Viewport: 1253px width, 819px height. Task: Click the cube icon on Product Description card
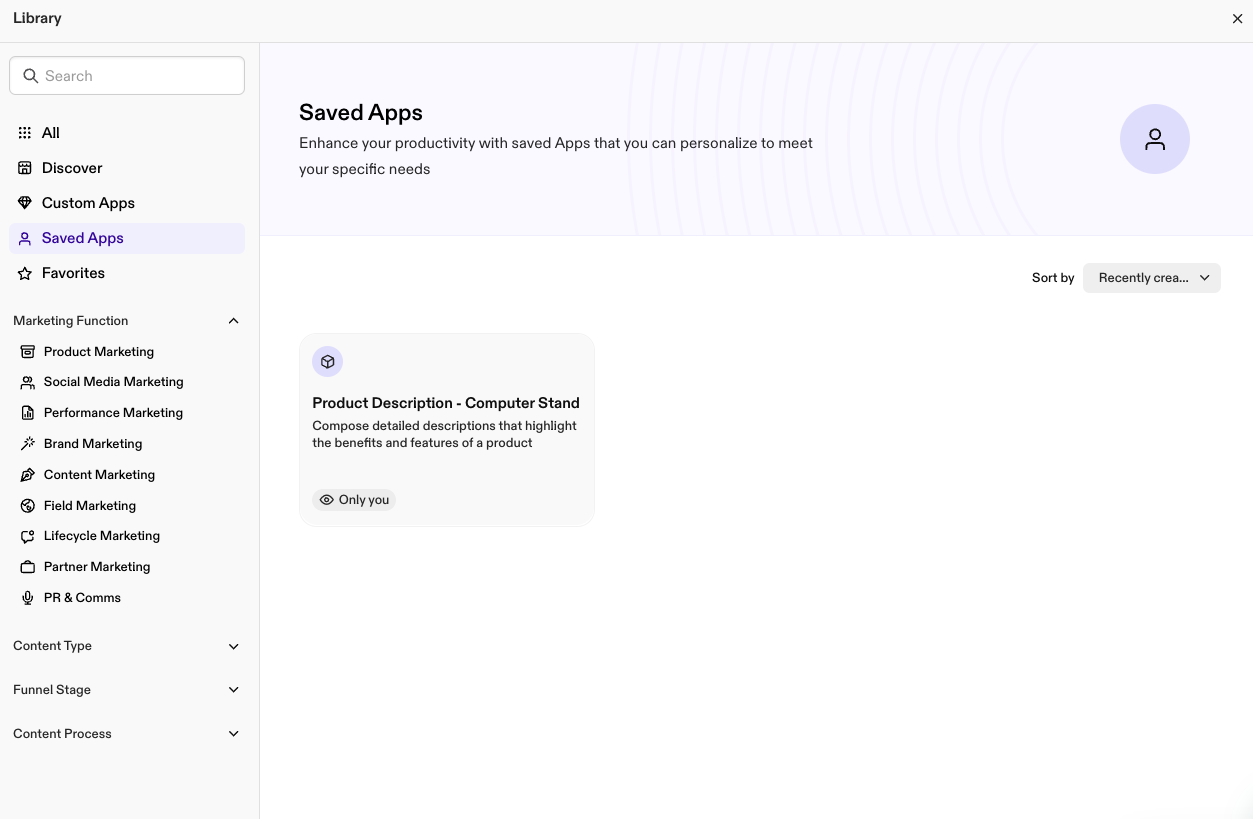327,361
